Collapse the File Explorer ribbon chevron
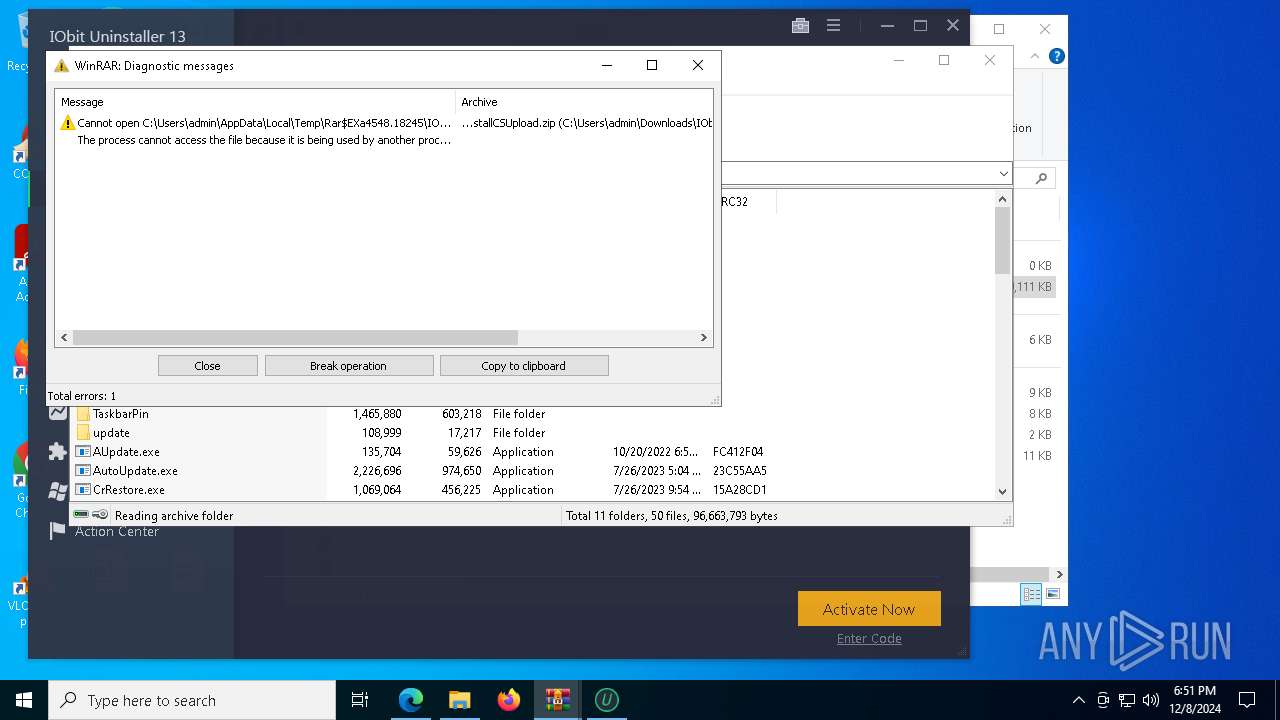This screenshot has width=1280, height=720. pyautogui.click(x=1034, y=57)
